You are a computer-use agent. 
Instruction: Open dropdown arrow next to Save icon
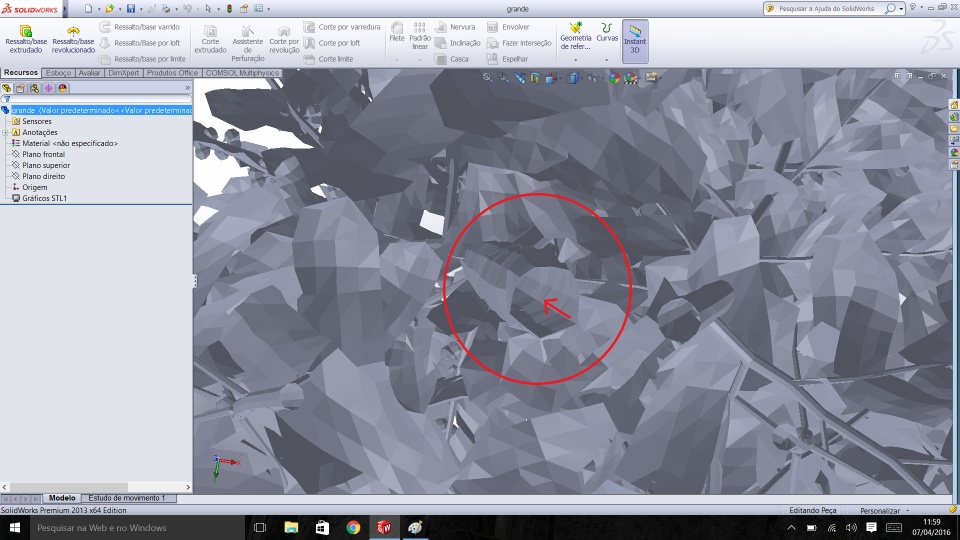click(140, 9)
